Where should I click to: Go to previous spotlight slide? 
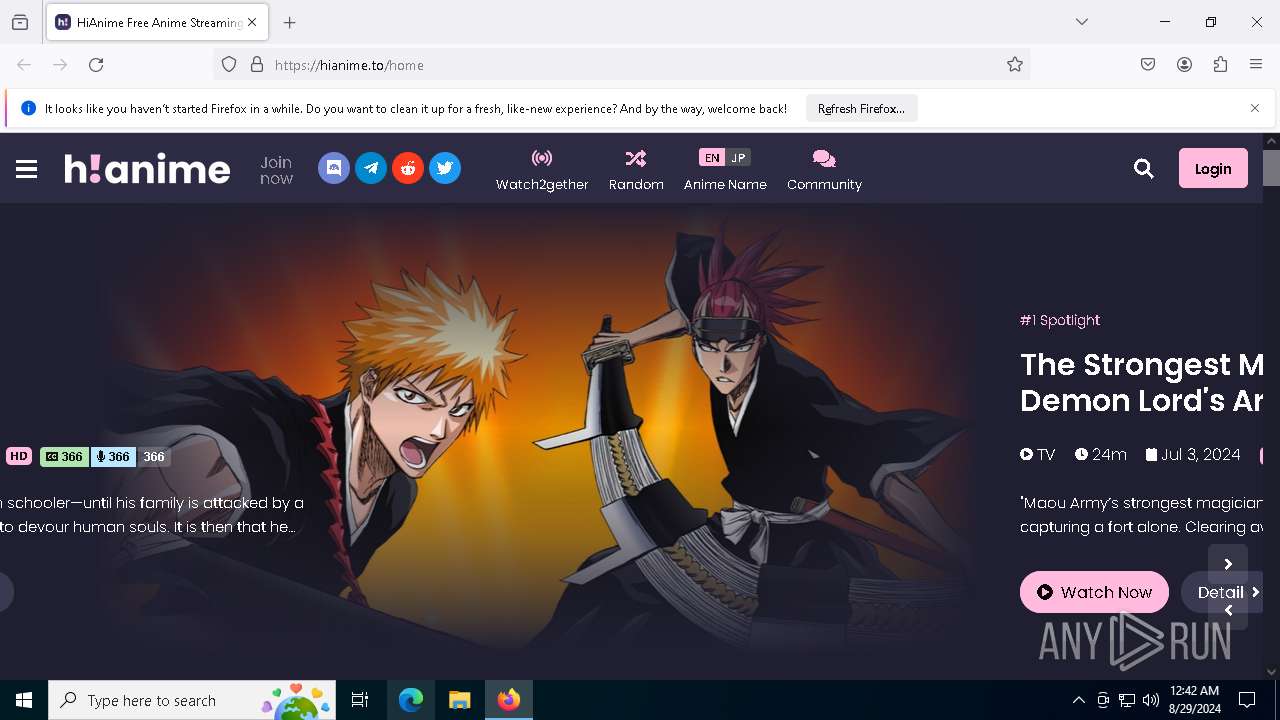pyautogui.click(x=1228, y=610)
